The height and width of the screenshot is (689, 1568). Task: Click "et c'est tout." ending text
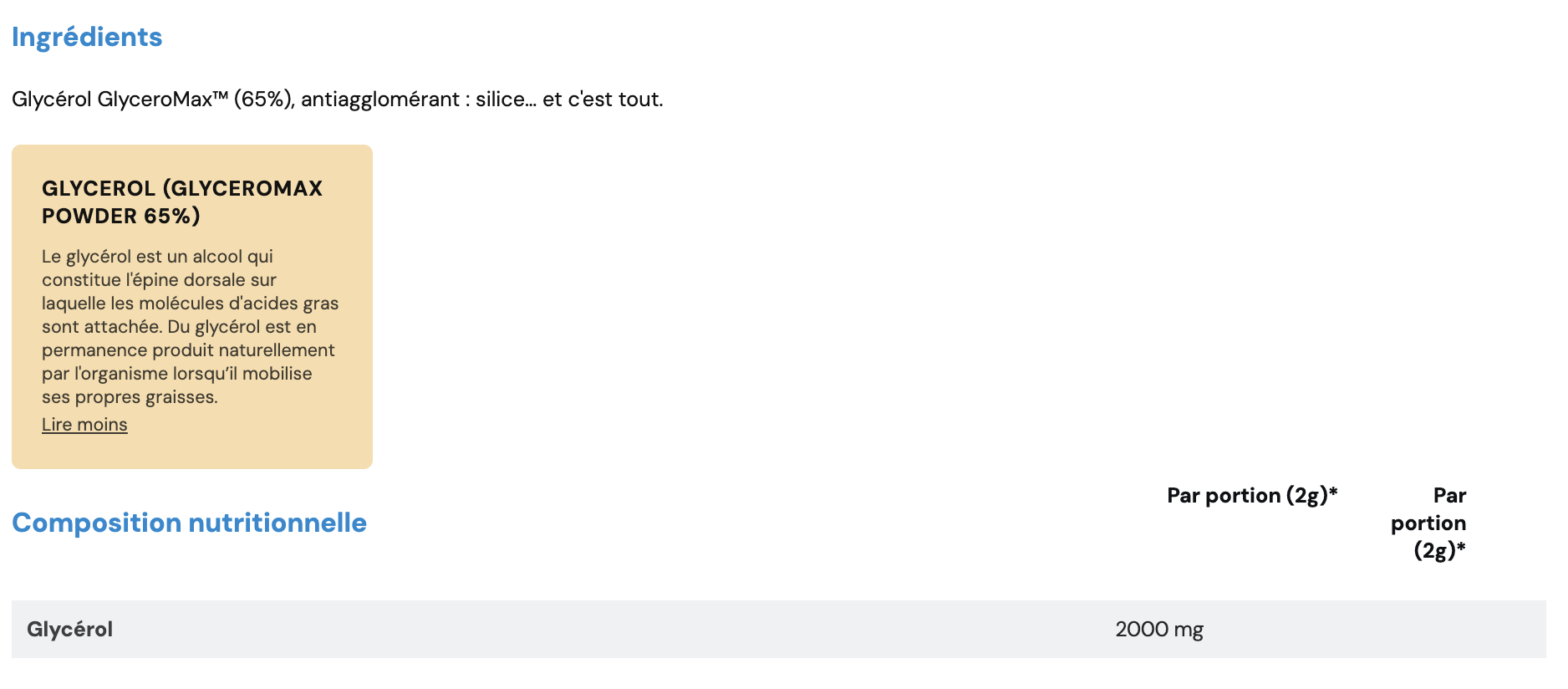point(603,100)
